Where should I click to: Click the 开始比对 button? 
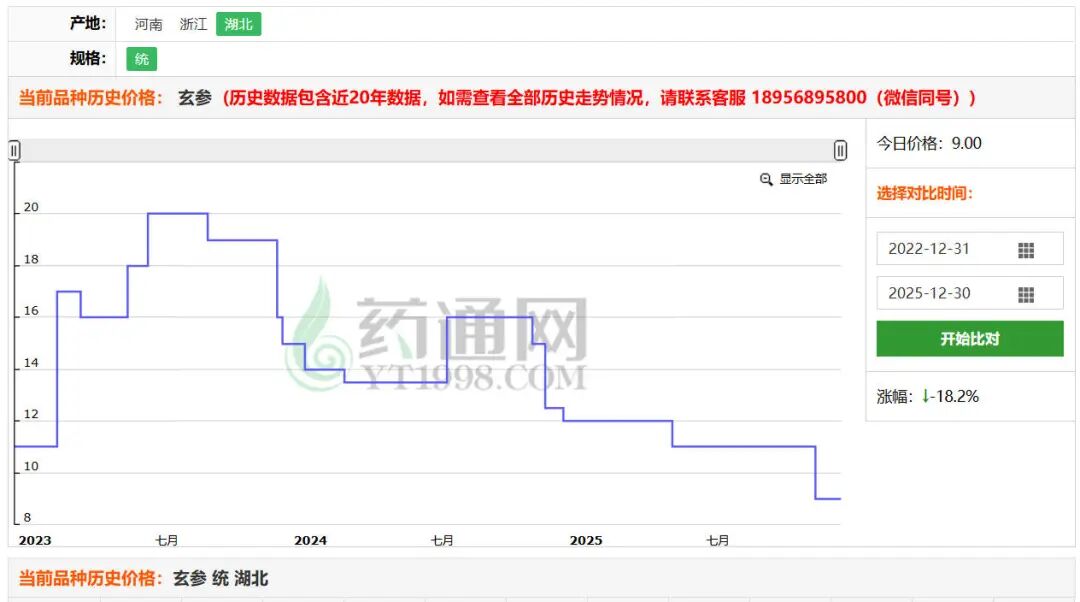point(970,339)
